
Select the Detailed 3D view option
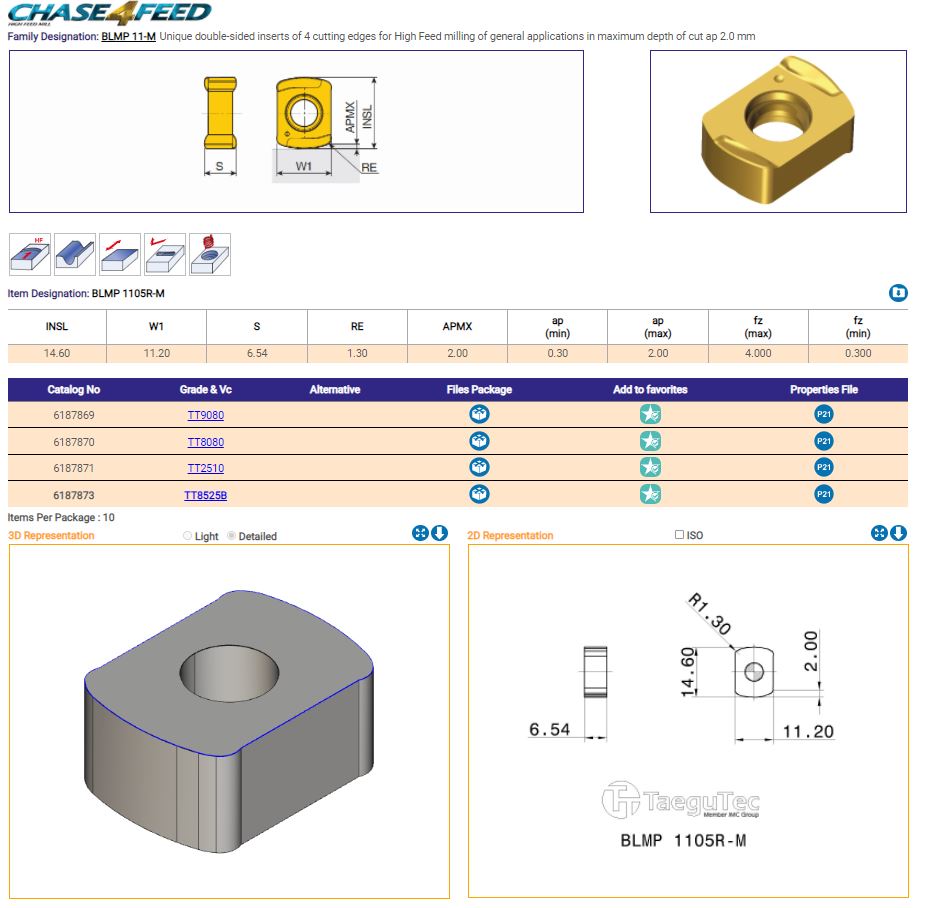tap(232, 536)
